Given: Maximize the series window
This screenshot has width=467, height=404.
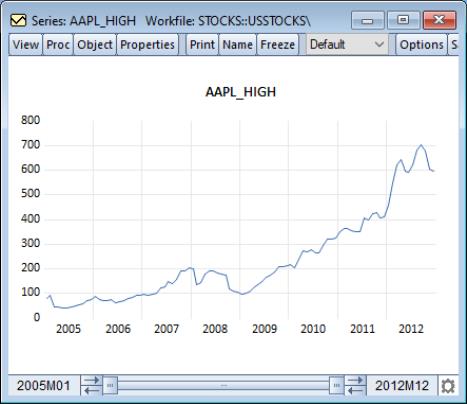Looking at the screenshot, I should coord(403,21).
